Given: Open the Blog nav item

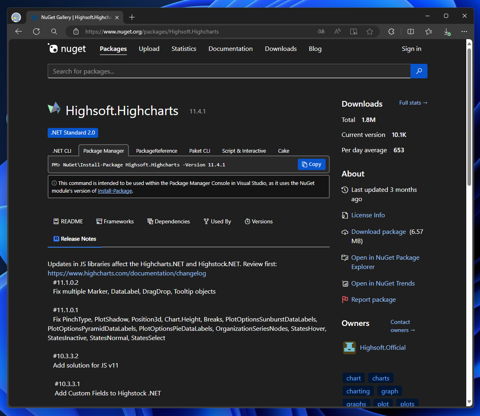Looking at the screenshot, I should tap(315, 49).
